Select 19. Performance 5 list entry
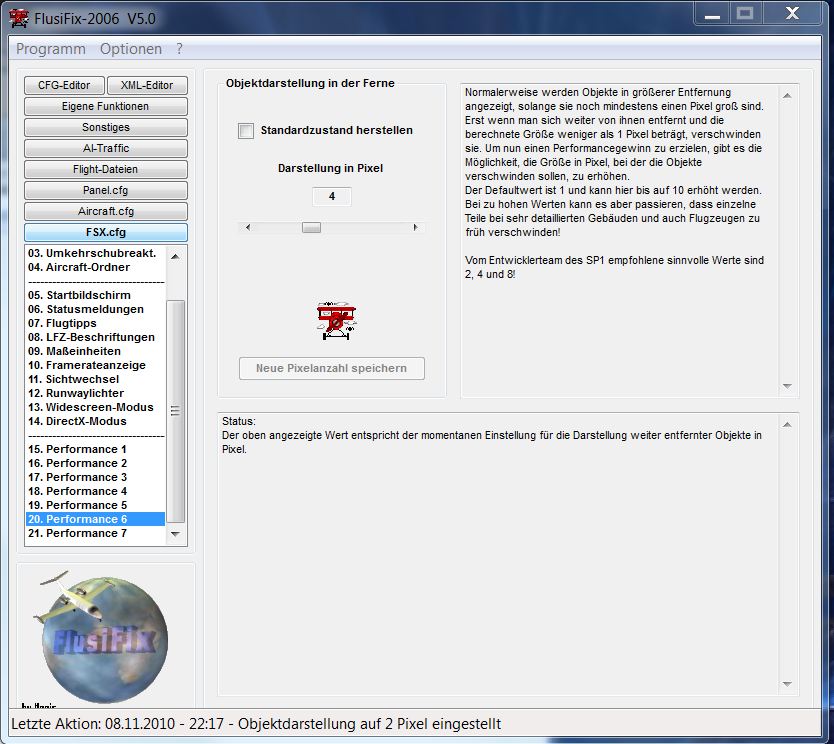This screenshot has width=834, height=744. coord(95,505)
